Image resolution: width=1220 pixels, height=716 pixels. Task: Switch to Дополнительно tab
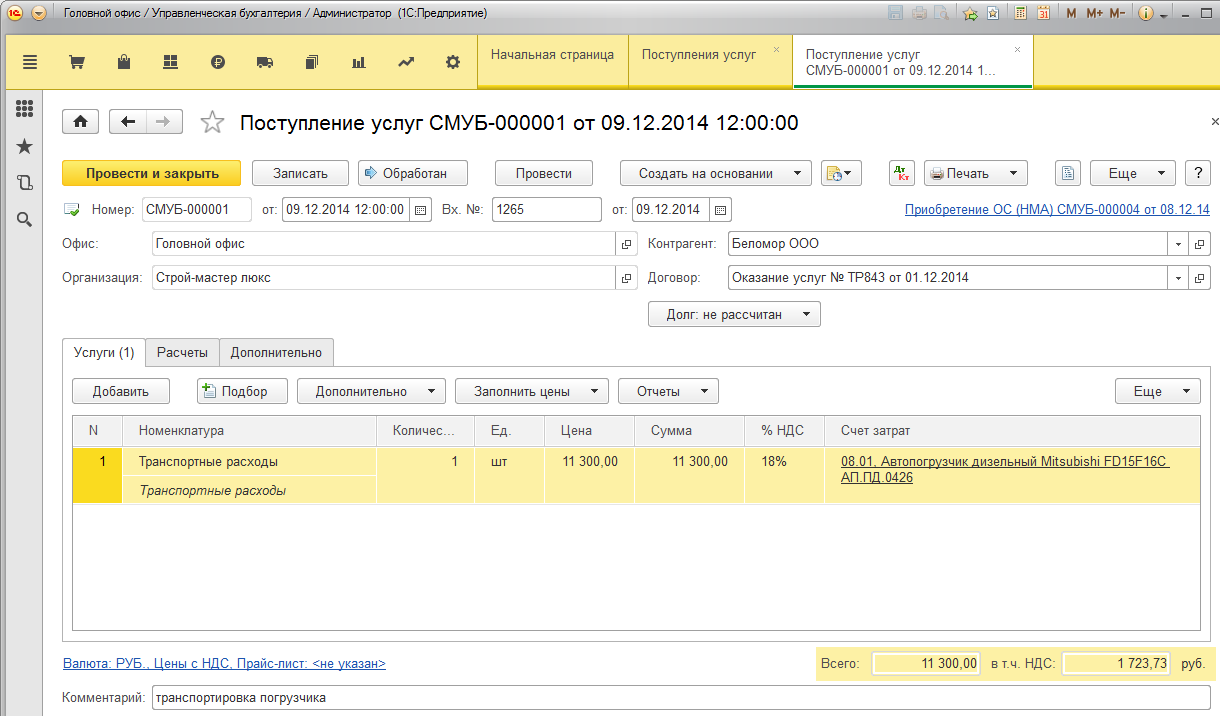point(276,352)
